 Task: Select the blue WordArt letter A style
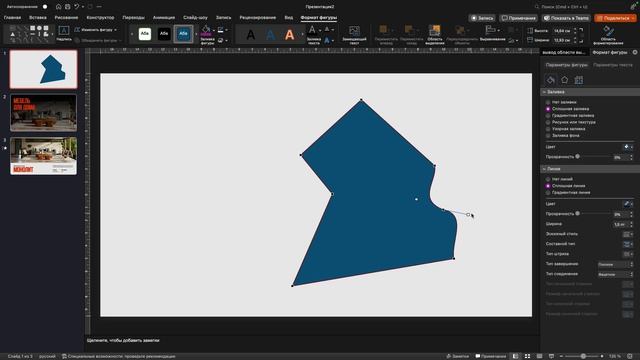270,35
